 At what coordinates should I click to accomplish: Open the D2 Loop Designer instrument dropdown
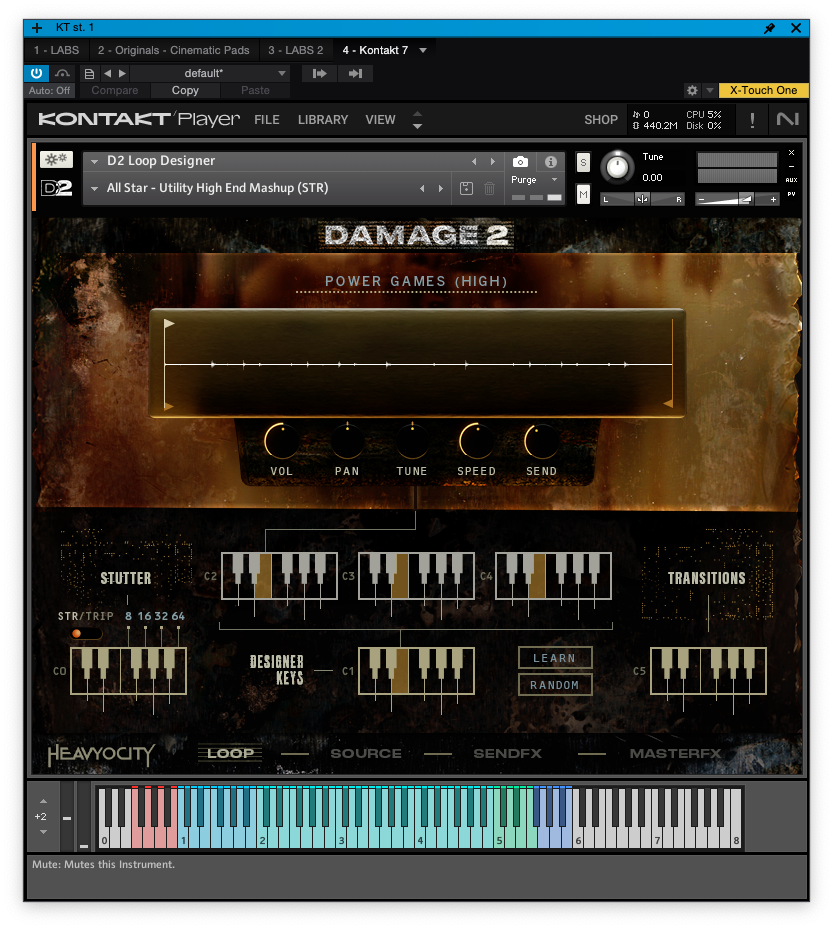point(94,161)
